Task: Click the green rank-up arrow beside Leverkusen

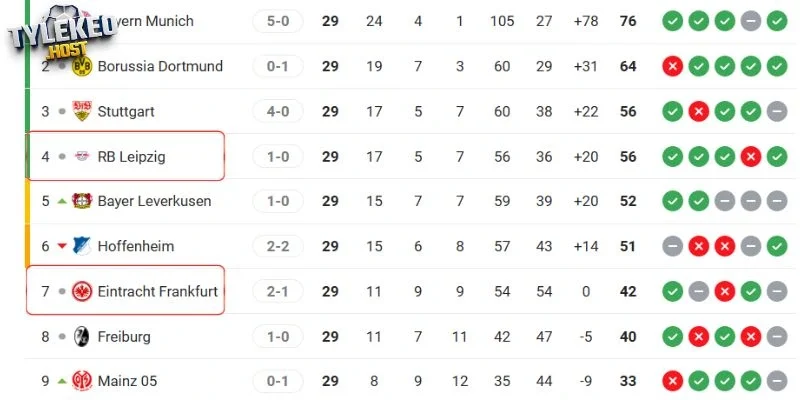Action: pyautogui.click(x=62, y=201)
